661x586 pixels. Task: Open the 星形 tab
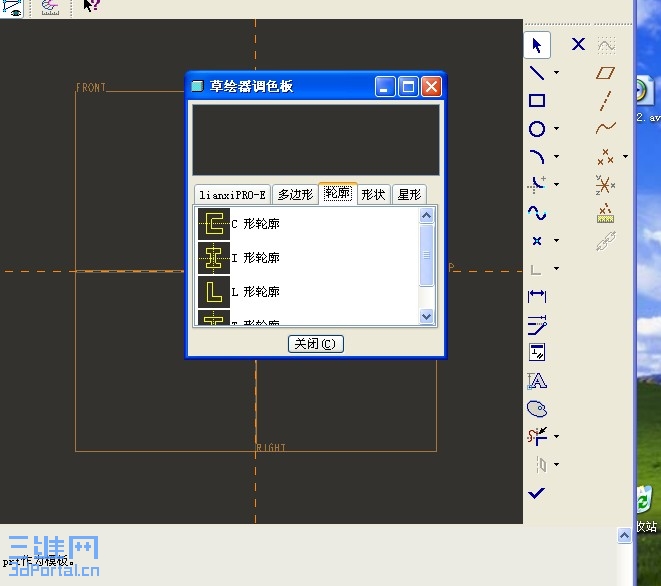[x=409, y=195]
